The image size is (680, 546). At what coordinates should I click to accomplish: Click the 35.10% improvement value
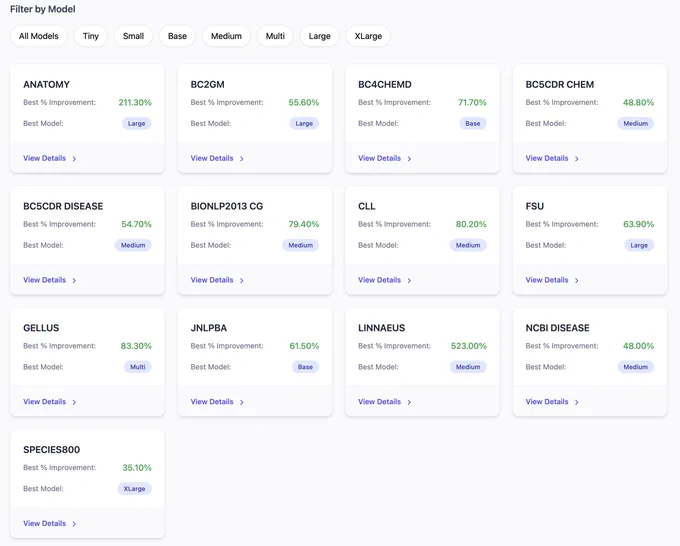click(137, 468)
